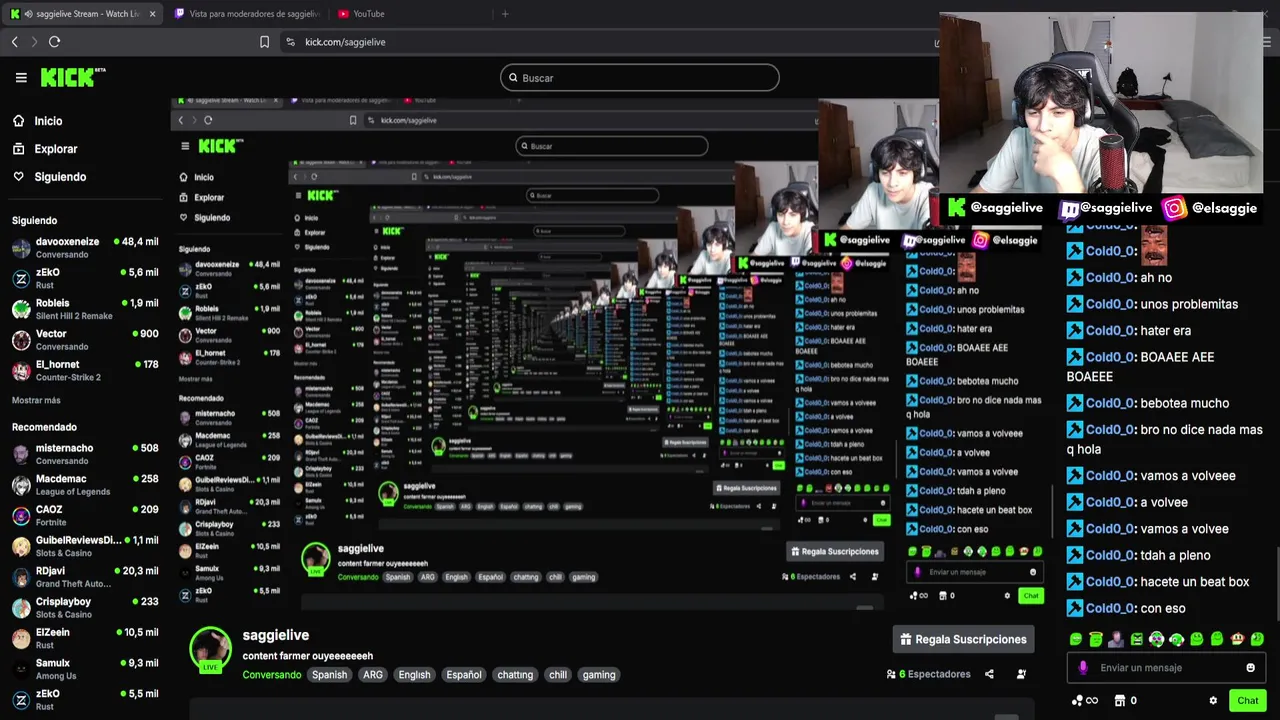Select the ARG tag
Image resolution: width=1280 pixels, height=720 pixels.
coord(373,675)
